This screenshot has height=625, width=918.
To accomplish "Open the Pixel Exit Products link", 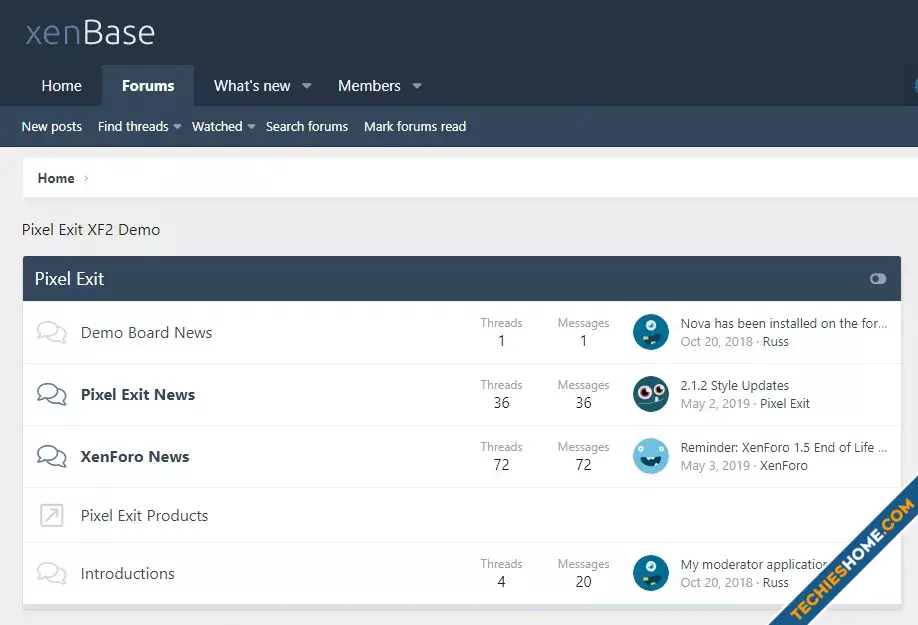I will tap(144, 516).
